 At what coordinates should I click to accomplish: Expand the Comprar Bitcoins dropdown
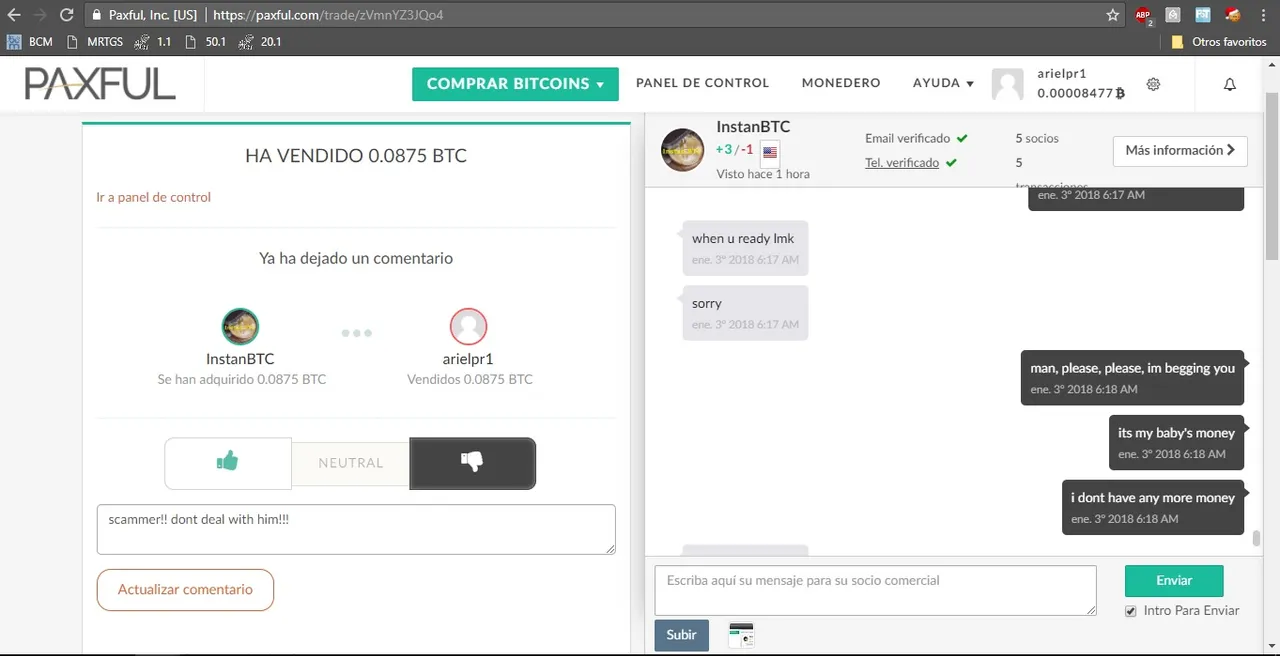pos(515,84)
